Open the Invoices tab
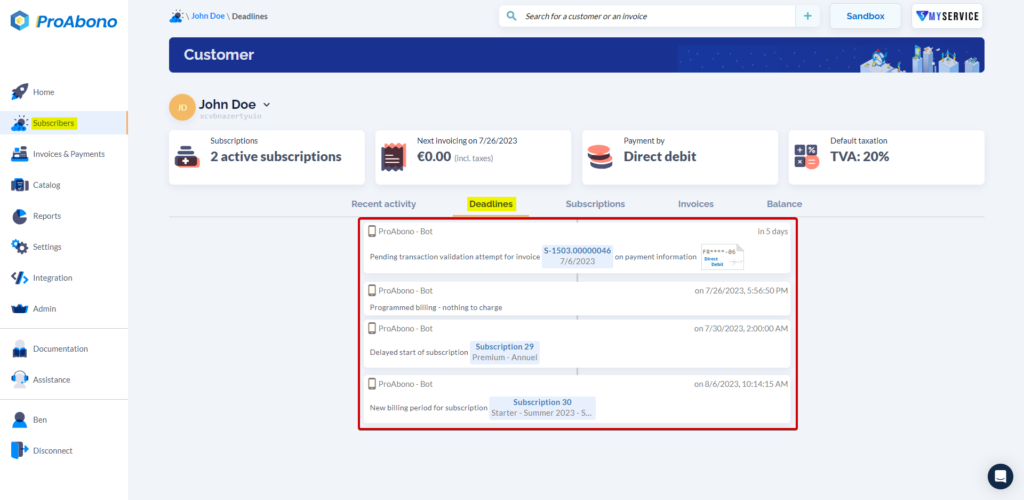 (696, 204)
